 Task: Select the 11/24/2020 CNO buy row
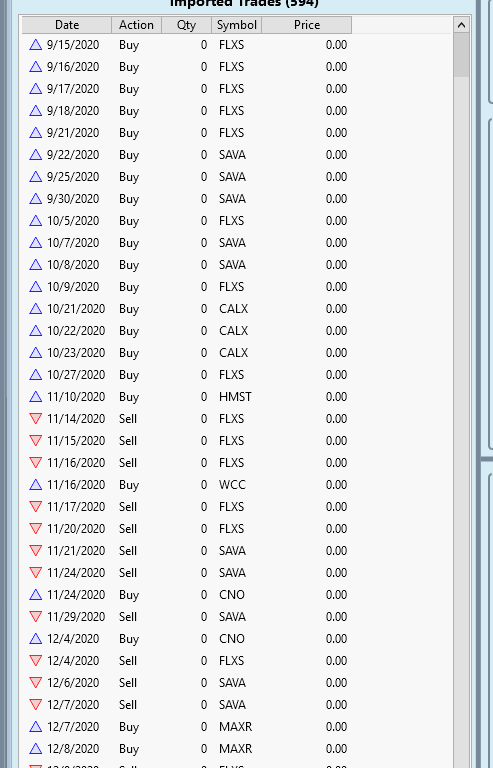pyautogui.click(x=237, y=595)
